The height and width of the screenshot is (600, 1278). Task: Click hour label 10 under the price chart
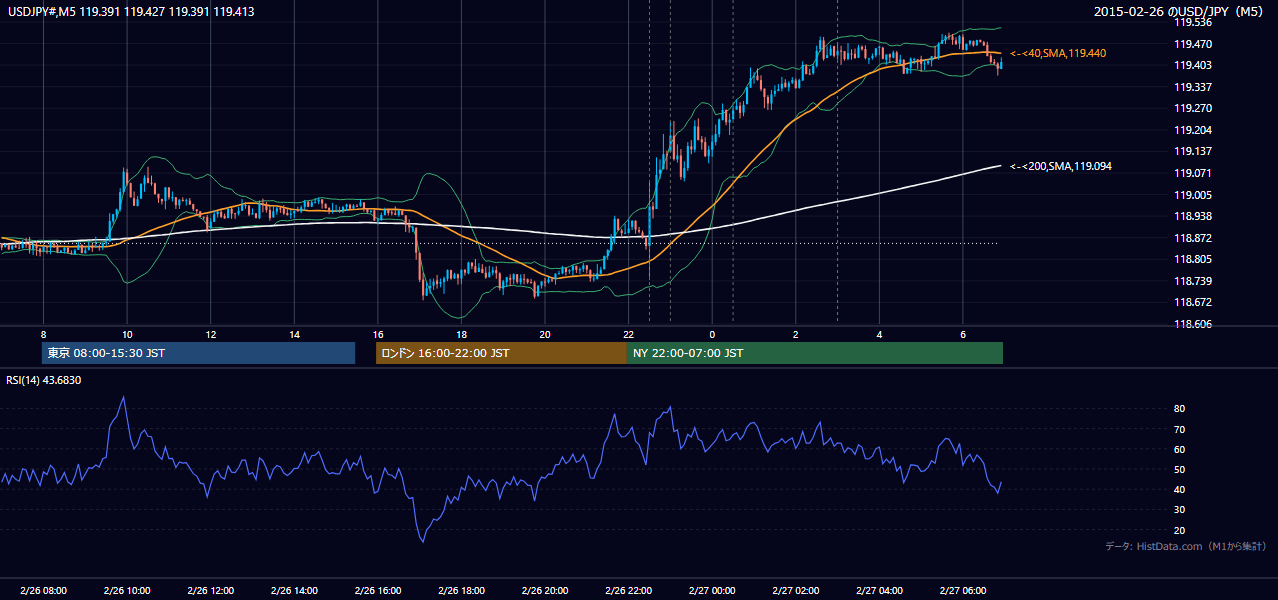click(127, 334)
